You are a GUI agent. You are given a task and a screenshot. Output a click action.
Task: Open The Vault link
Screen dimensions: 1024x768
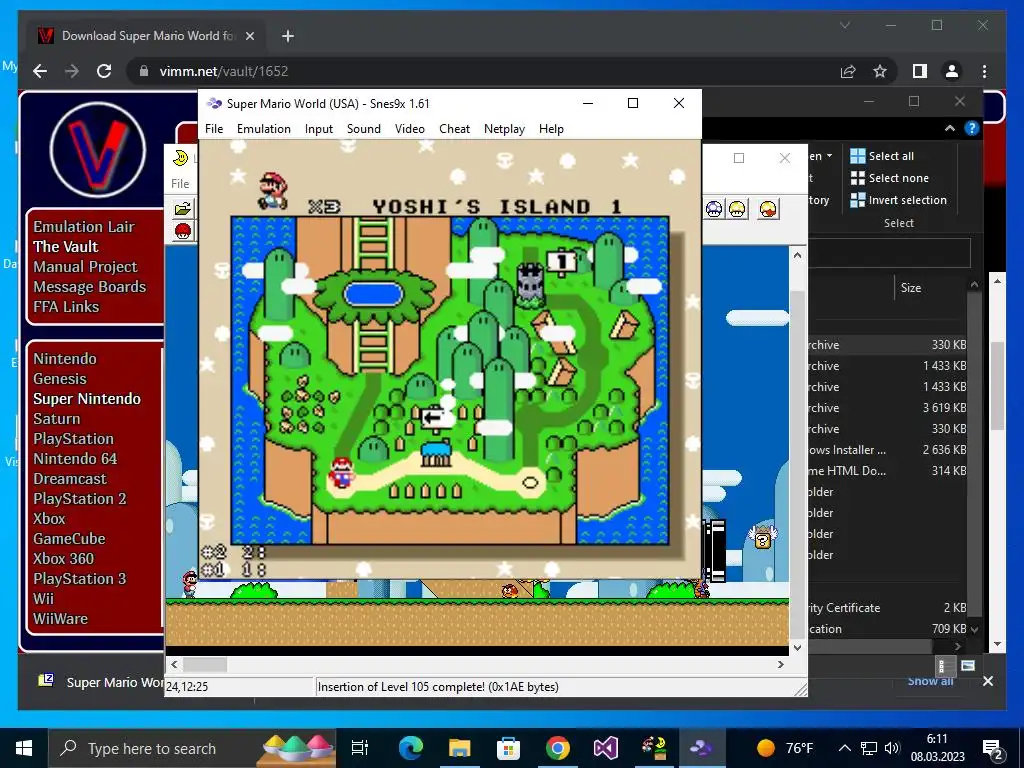[x=65, y=246]
